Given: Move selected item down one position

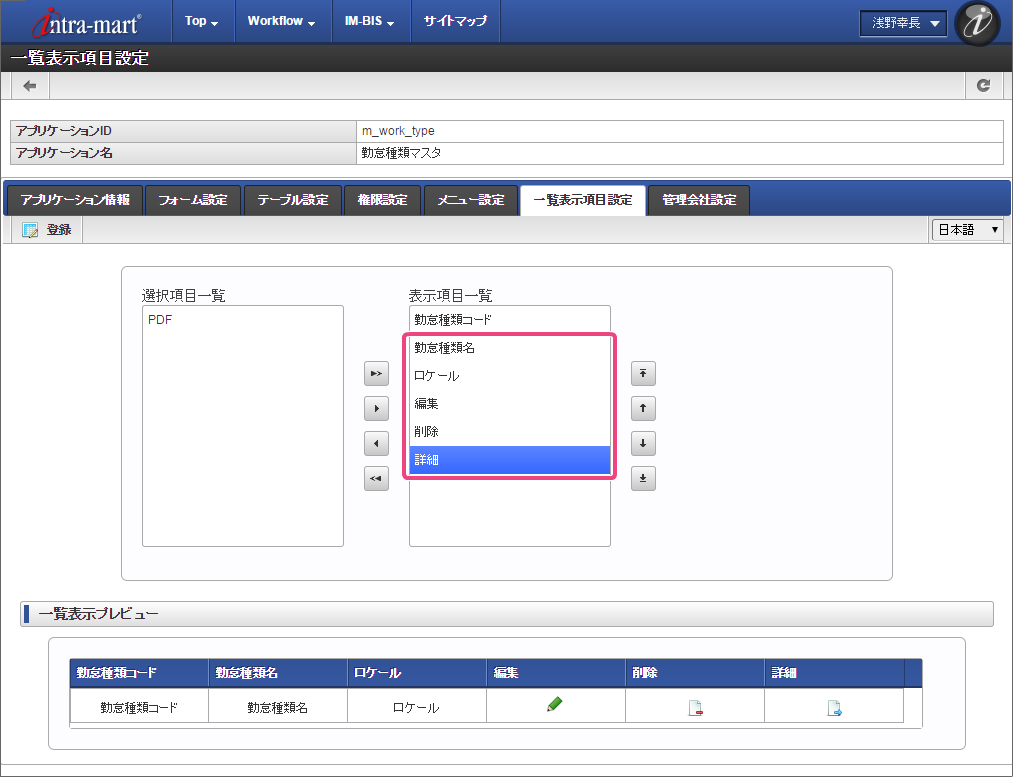Looking at the screenshot, I should (x=643, y=442).
